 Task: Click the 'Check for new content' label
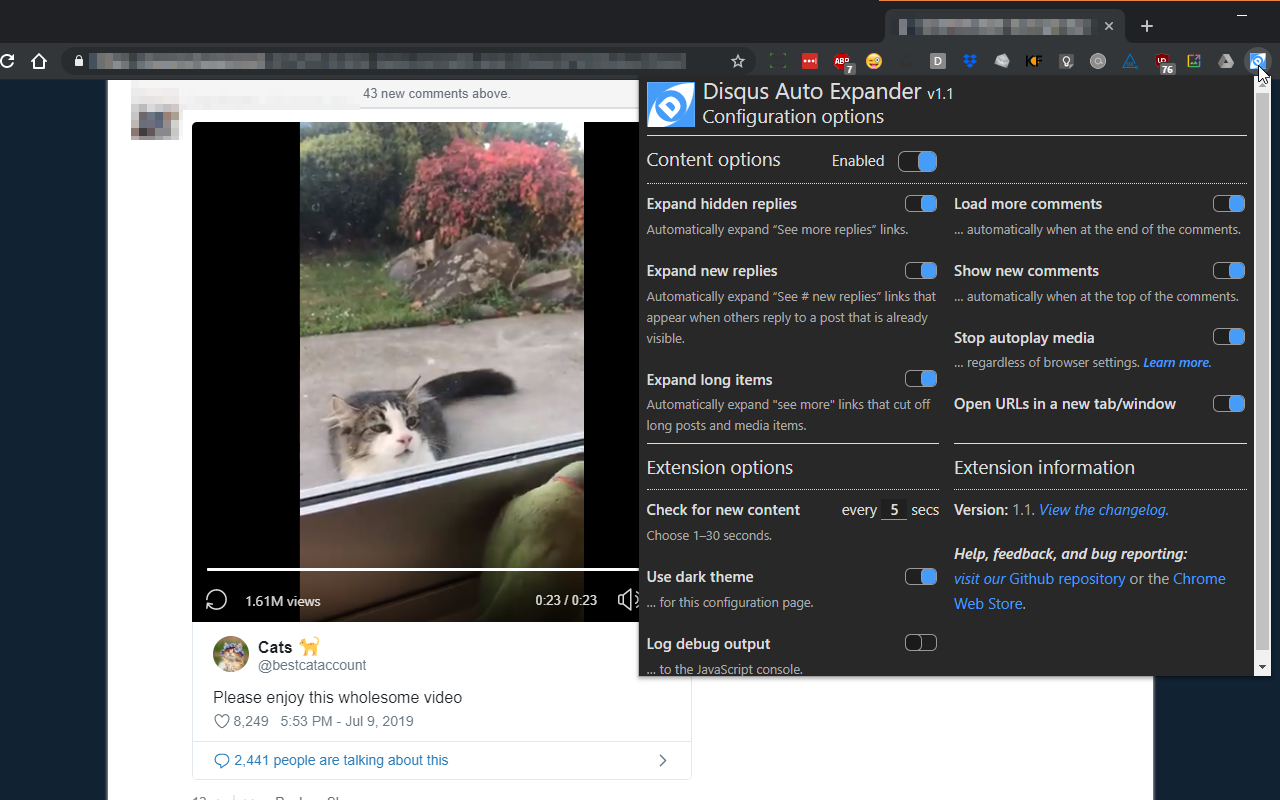pyautogui.click(x=723, y=510)
